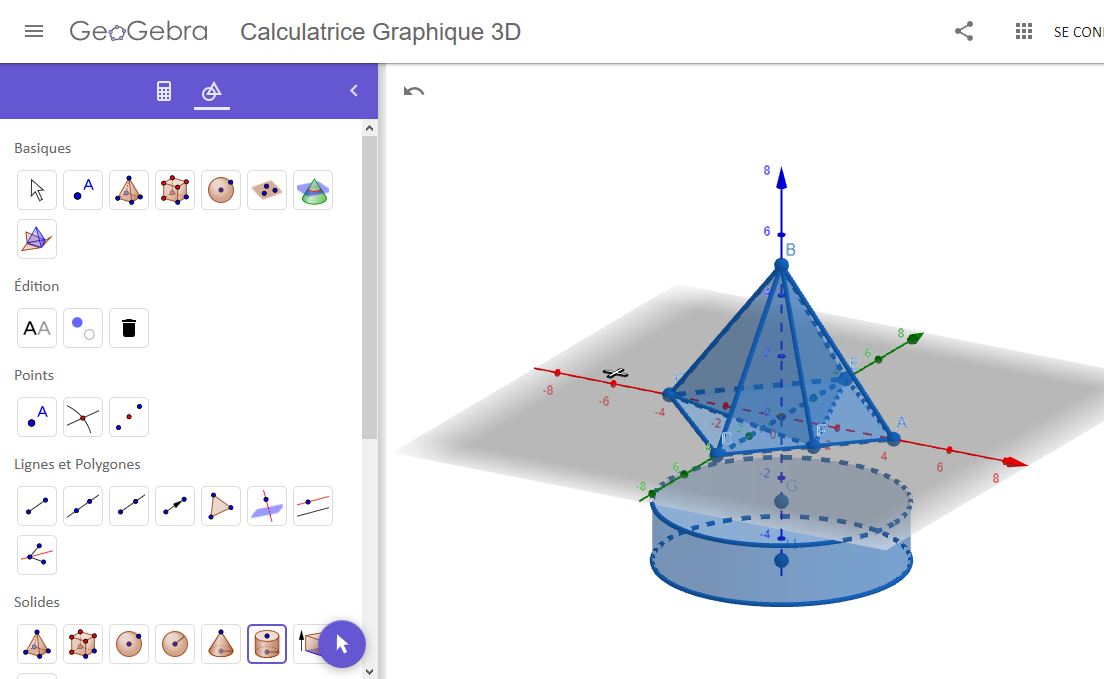
Task: Select the Segment tool
Action: point(37,506)
